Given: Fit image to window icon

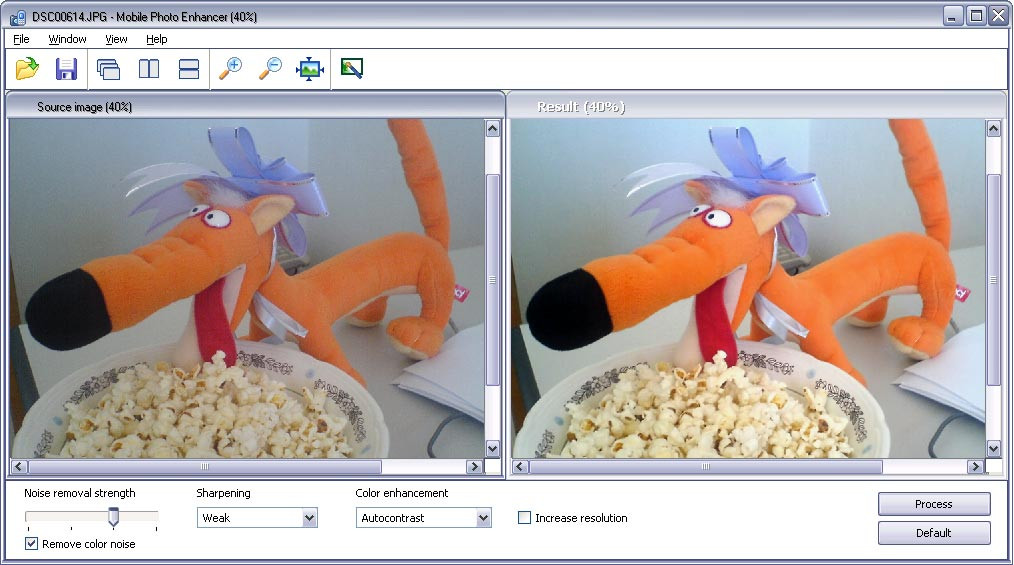Looking at the screenshot, I should click(x=310, y=69).
